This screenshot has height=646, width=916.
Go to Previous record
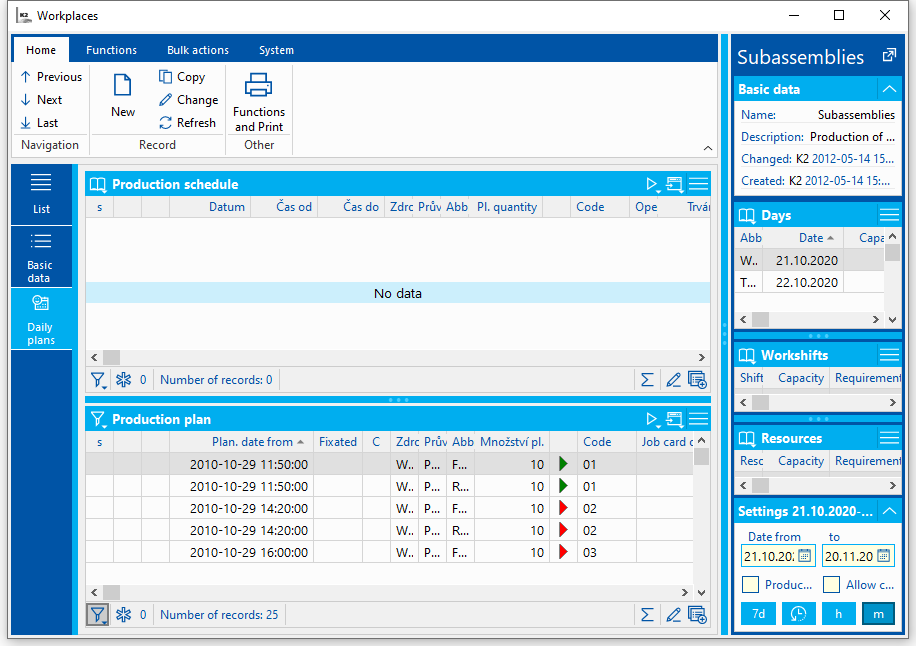tap(51, 77)
